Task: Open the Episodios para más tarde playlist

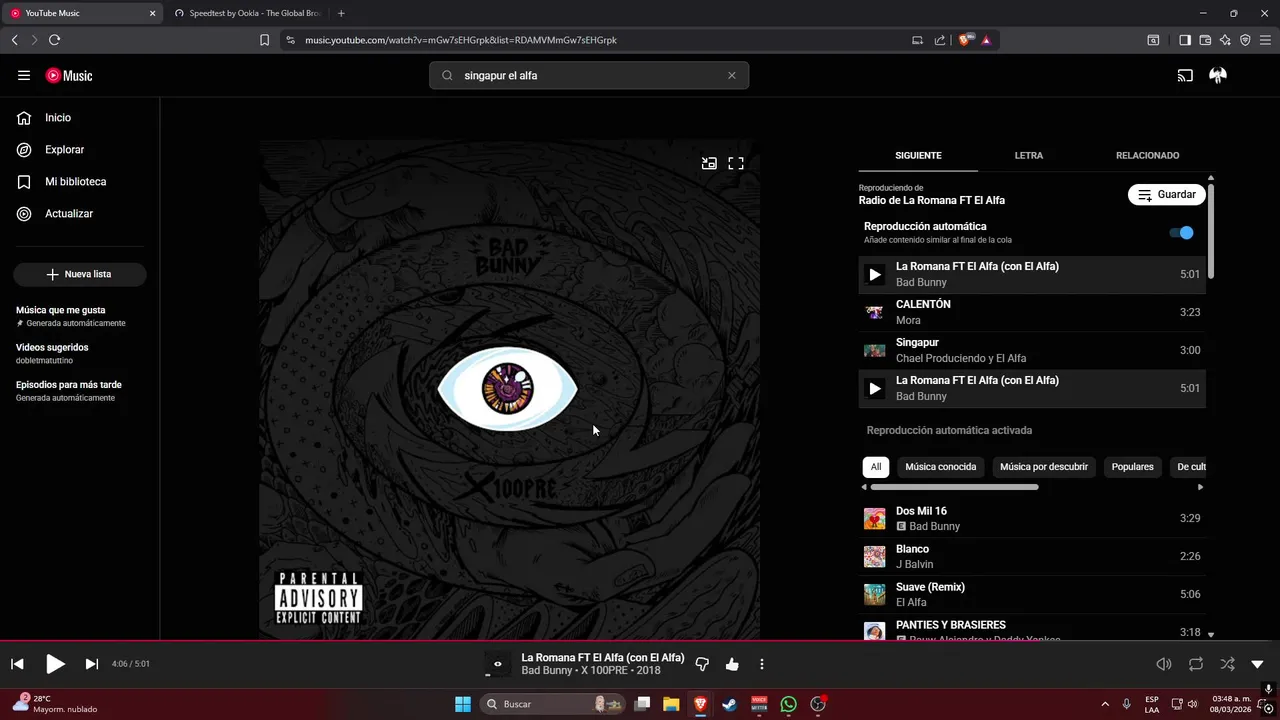Action: (80, 391)
